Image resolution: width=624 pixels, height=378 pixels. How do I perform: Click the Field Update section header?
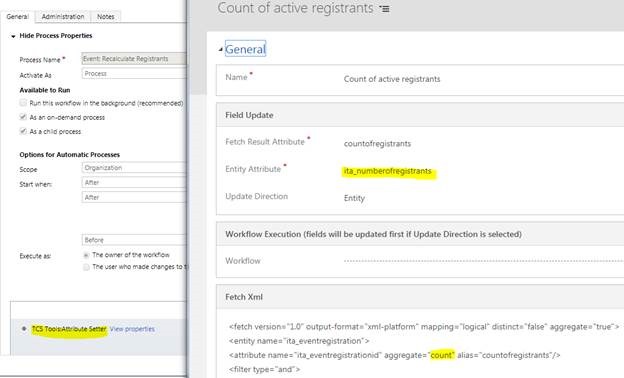click(249, 115)
